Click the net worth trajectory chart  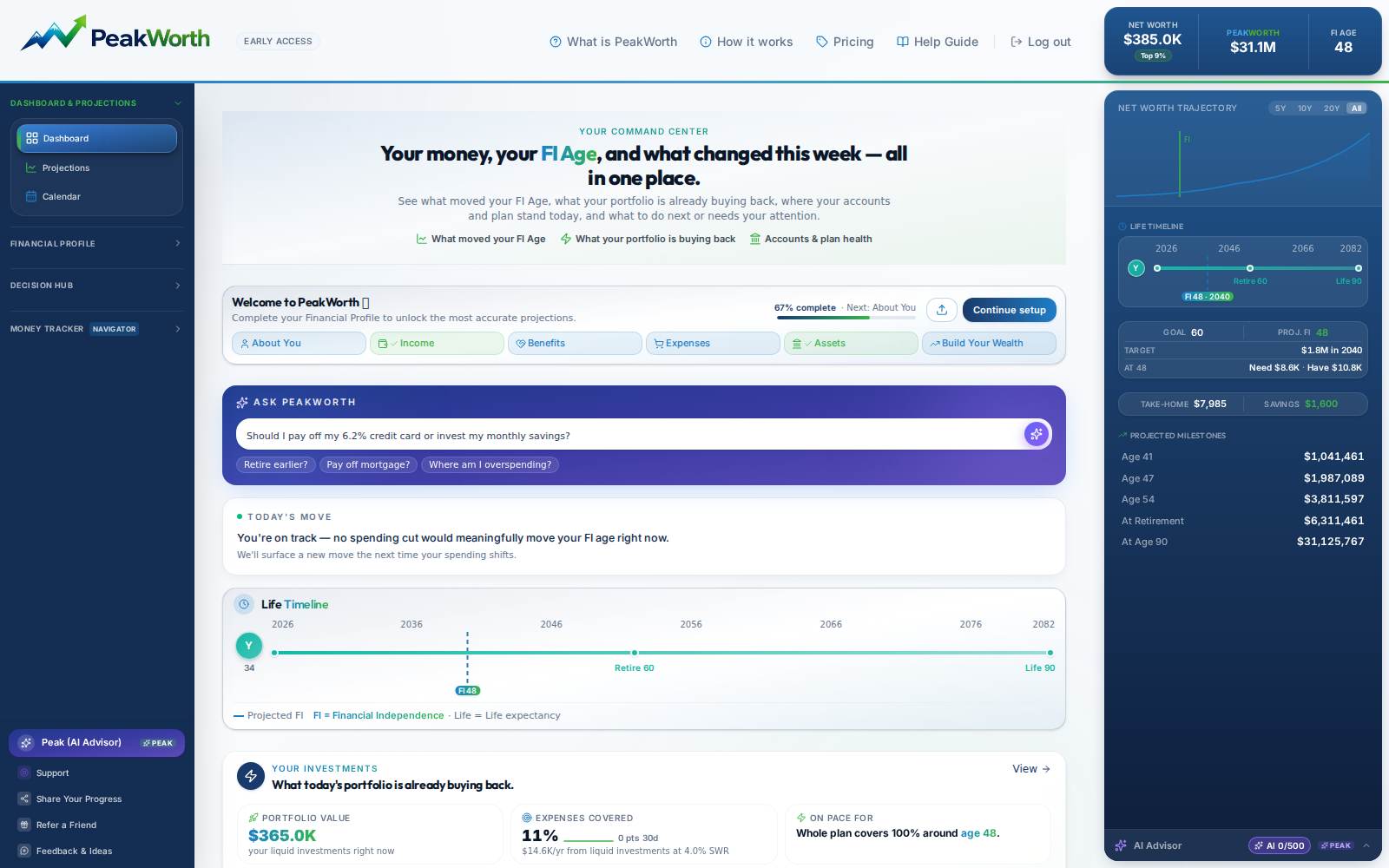[x=1243, y=165]
